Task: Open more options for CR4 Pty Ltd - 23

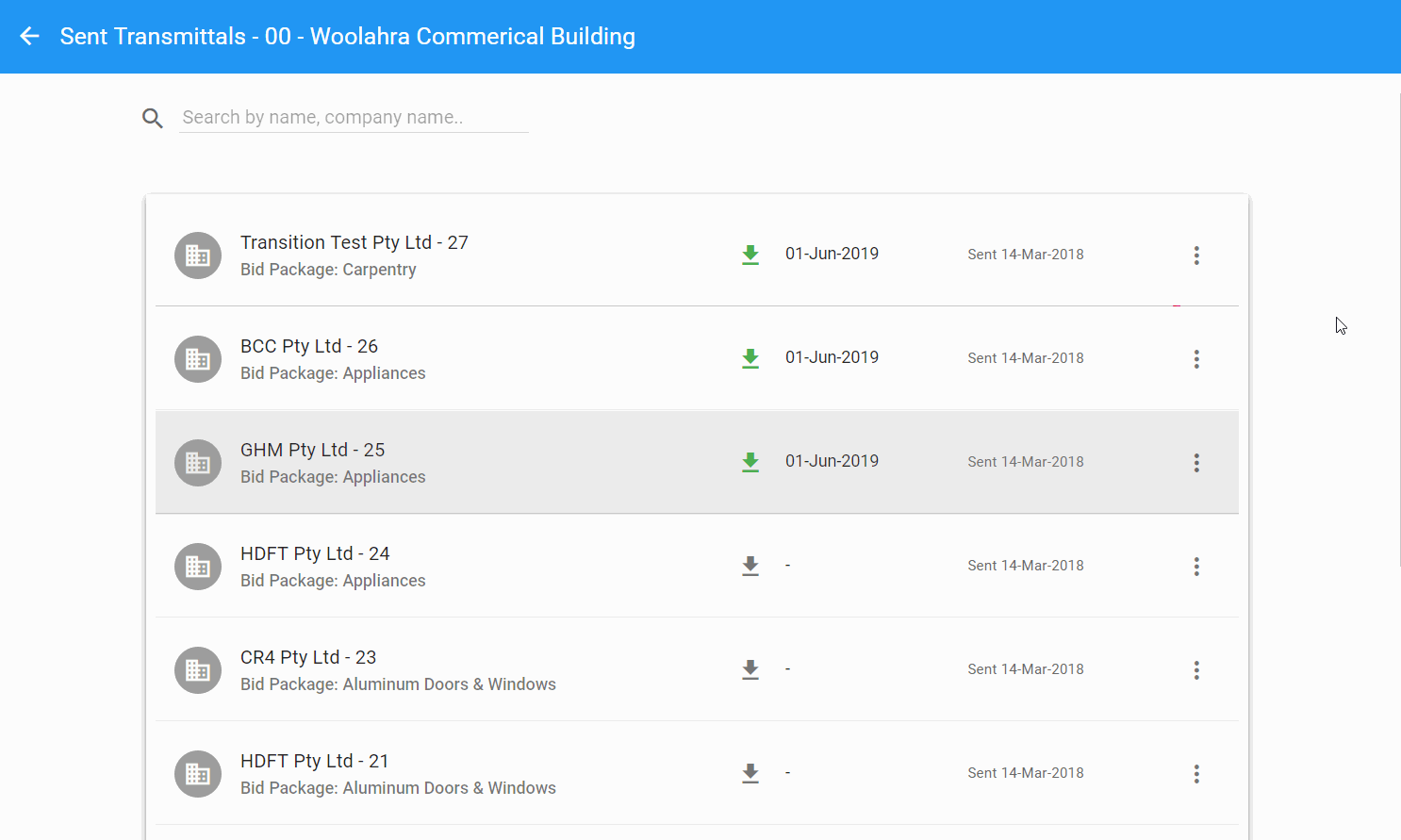Action: 1196,670
